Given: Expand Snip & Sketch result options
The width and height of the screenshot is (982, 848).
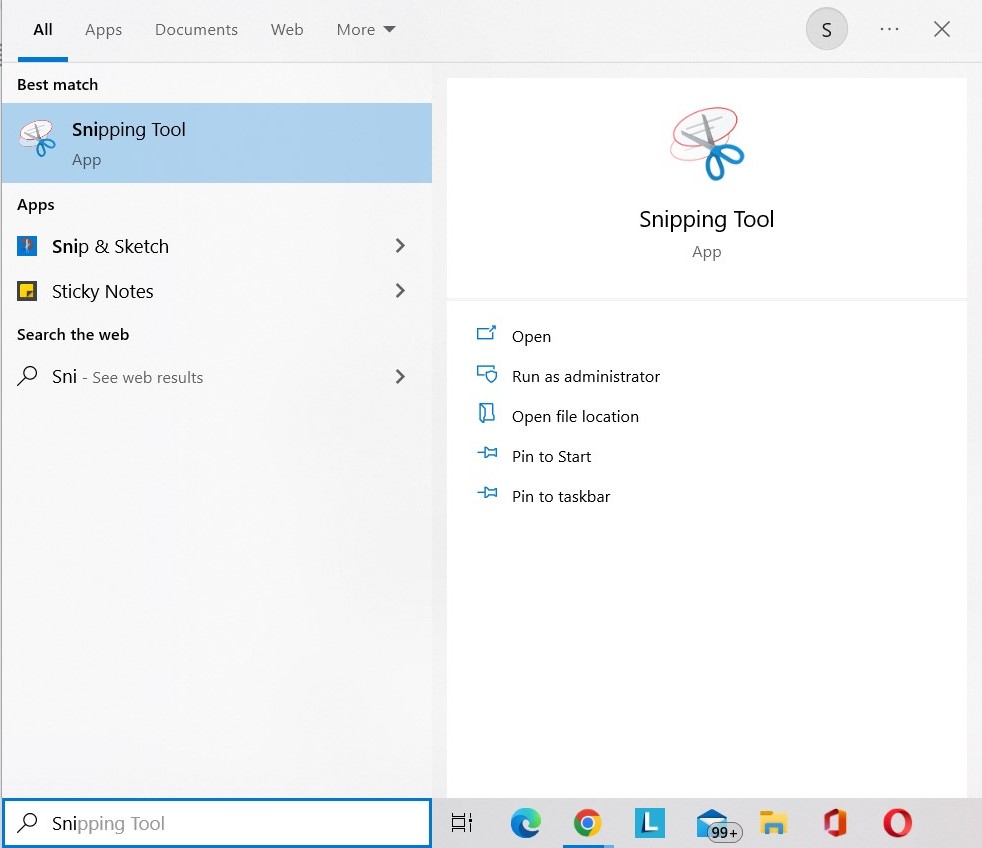Looking at the screenshot, I should pos(400,246).
